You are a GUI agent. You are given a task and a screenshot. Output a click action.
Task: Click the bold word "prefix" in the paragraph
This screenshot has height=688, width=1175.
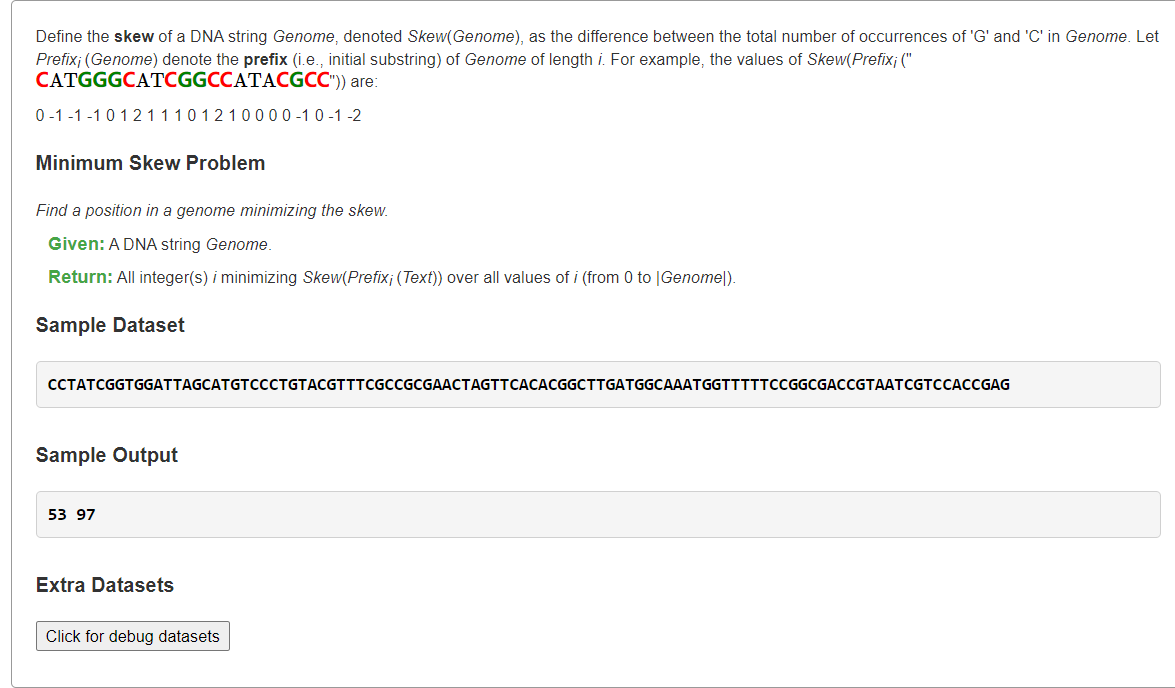coord(266,59)
